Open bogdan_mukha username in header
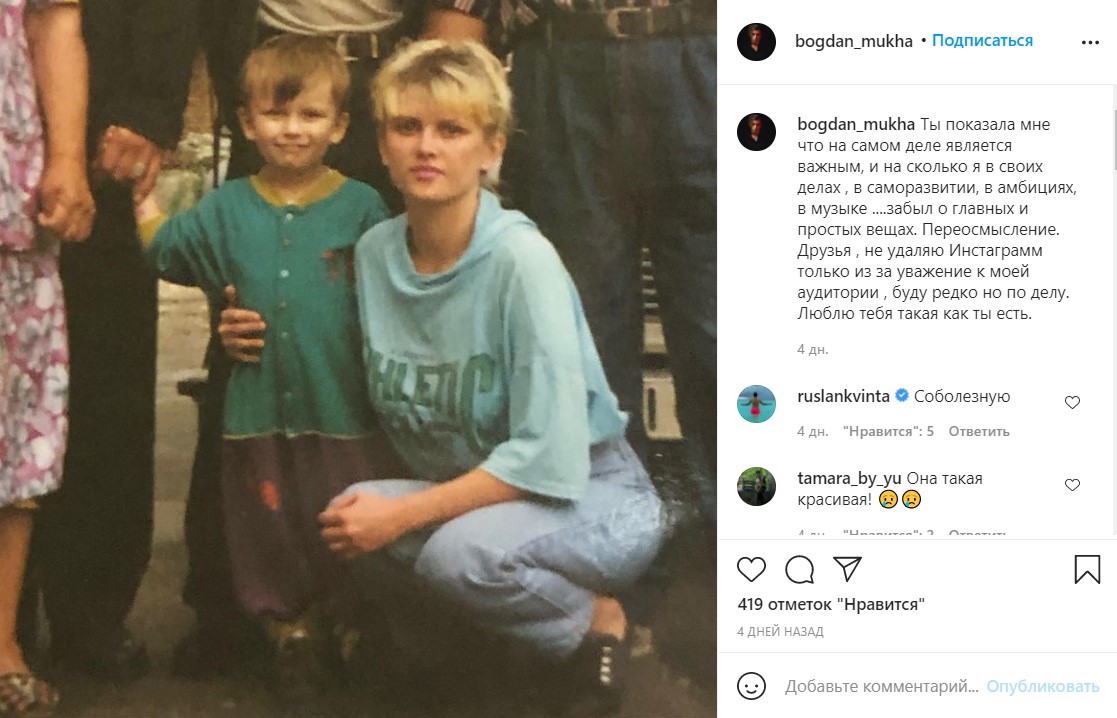This screenshot has height=718, width=1117. pyautogui.click(x=853, y=41)
